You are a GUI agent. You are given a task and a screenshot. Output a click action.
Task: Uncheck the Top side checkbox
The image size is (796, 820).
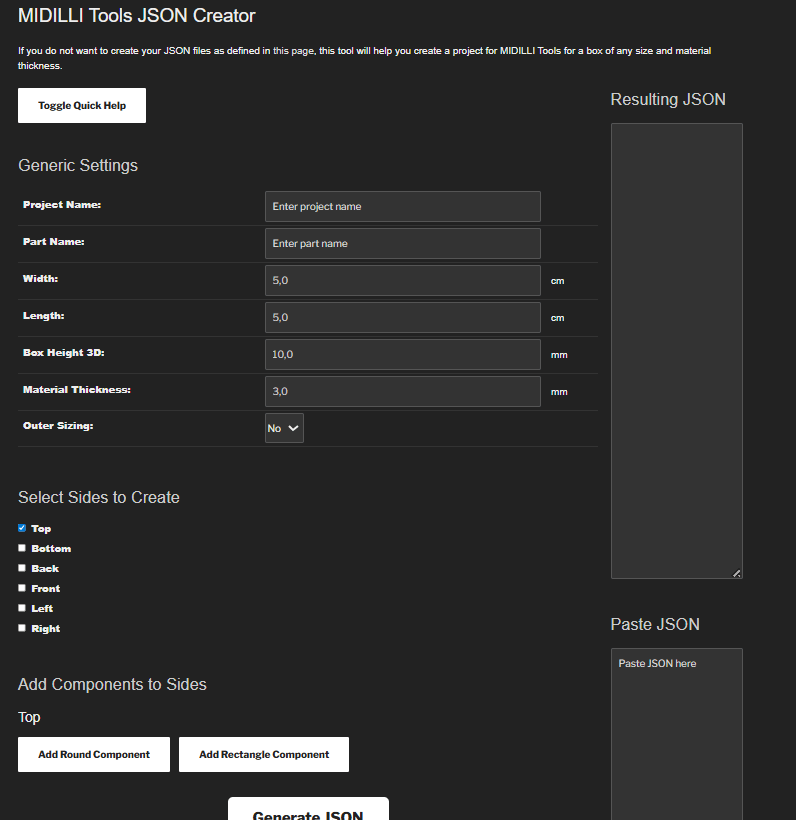[x=22, y=528]
